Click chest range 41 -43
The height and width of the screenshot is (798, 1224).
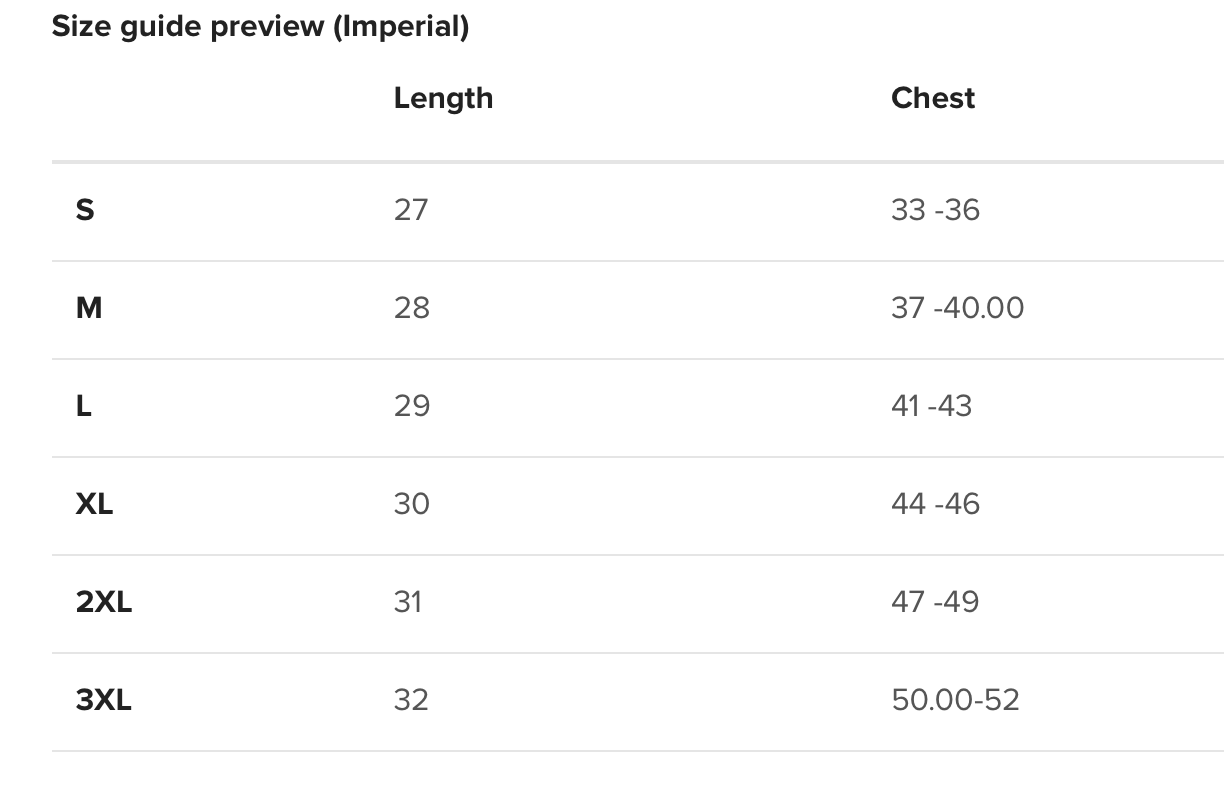(932, 406)
